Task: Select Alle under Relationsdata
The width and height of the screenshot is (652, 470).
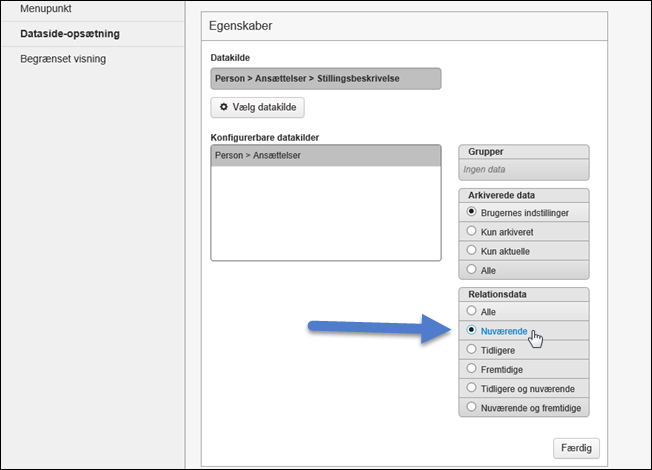Action: tap(471, 312)
